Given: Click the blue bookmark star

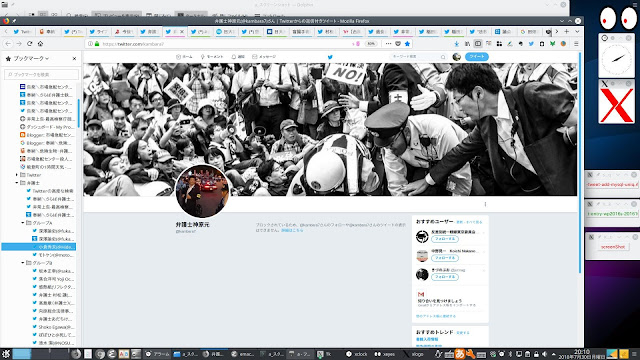Looking at the screenshot, I should [407, 44].
